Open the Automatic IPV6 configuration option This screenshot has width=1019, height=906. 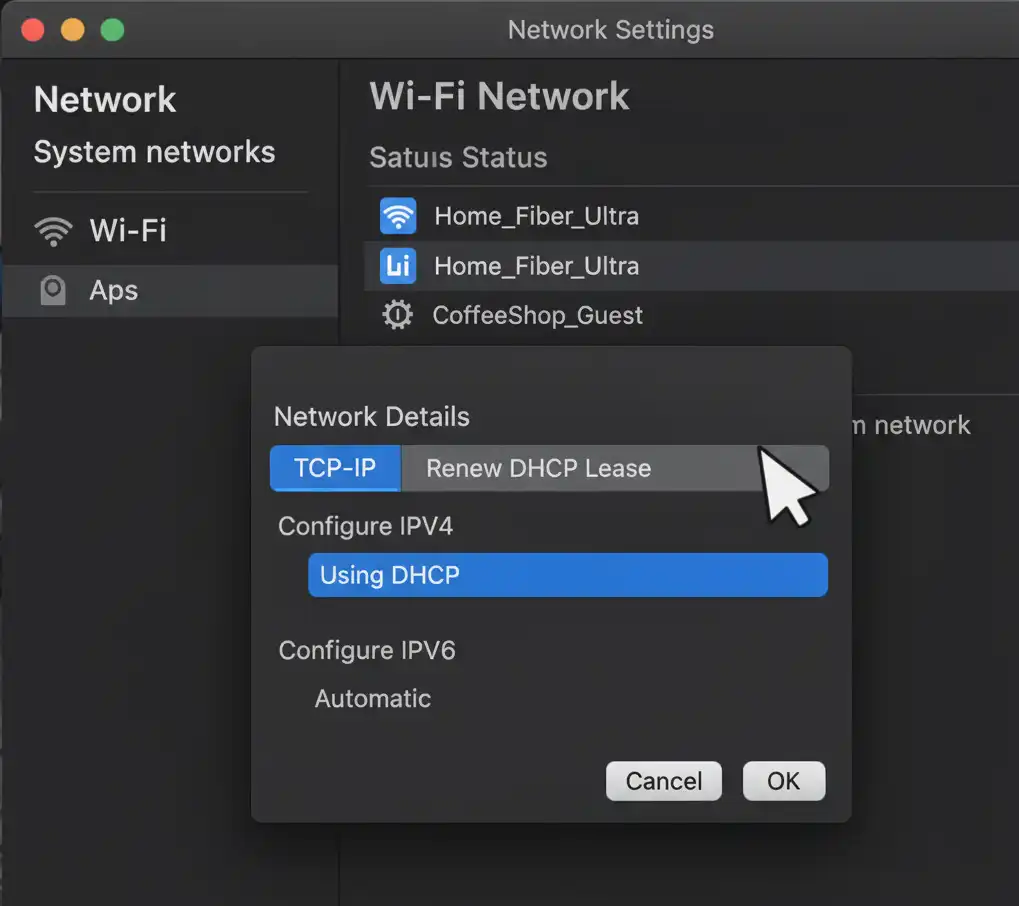(373, 699)
